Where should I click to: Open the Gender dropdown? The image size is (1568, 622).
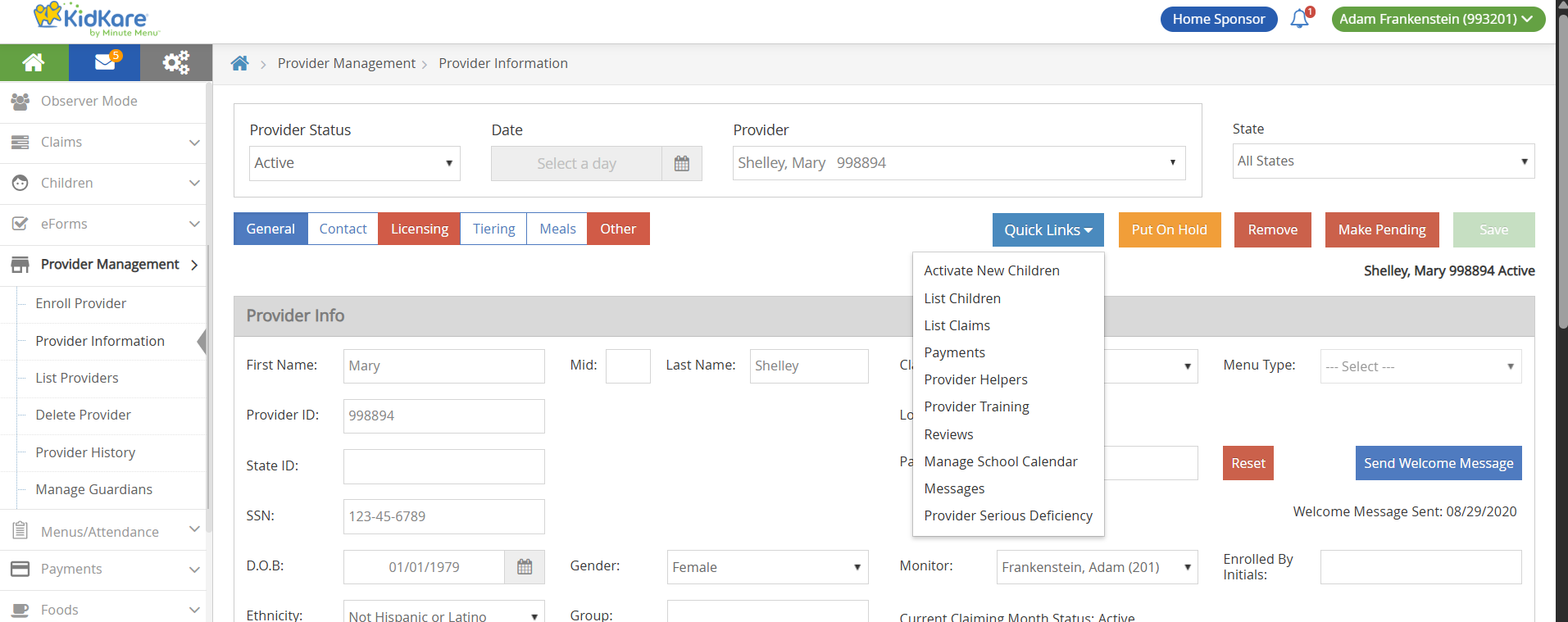(x=766, y=567)
